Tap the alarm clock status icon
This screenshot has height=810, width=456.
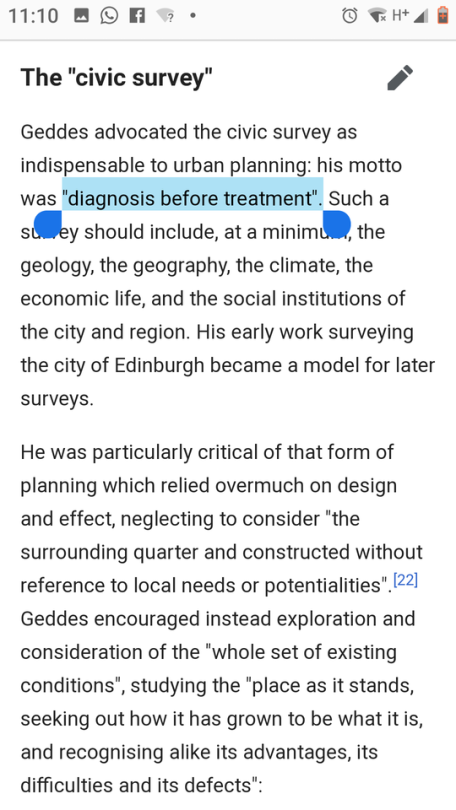click(x=350, y=15)
